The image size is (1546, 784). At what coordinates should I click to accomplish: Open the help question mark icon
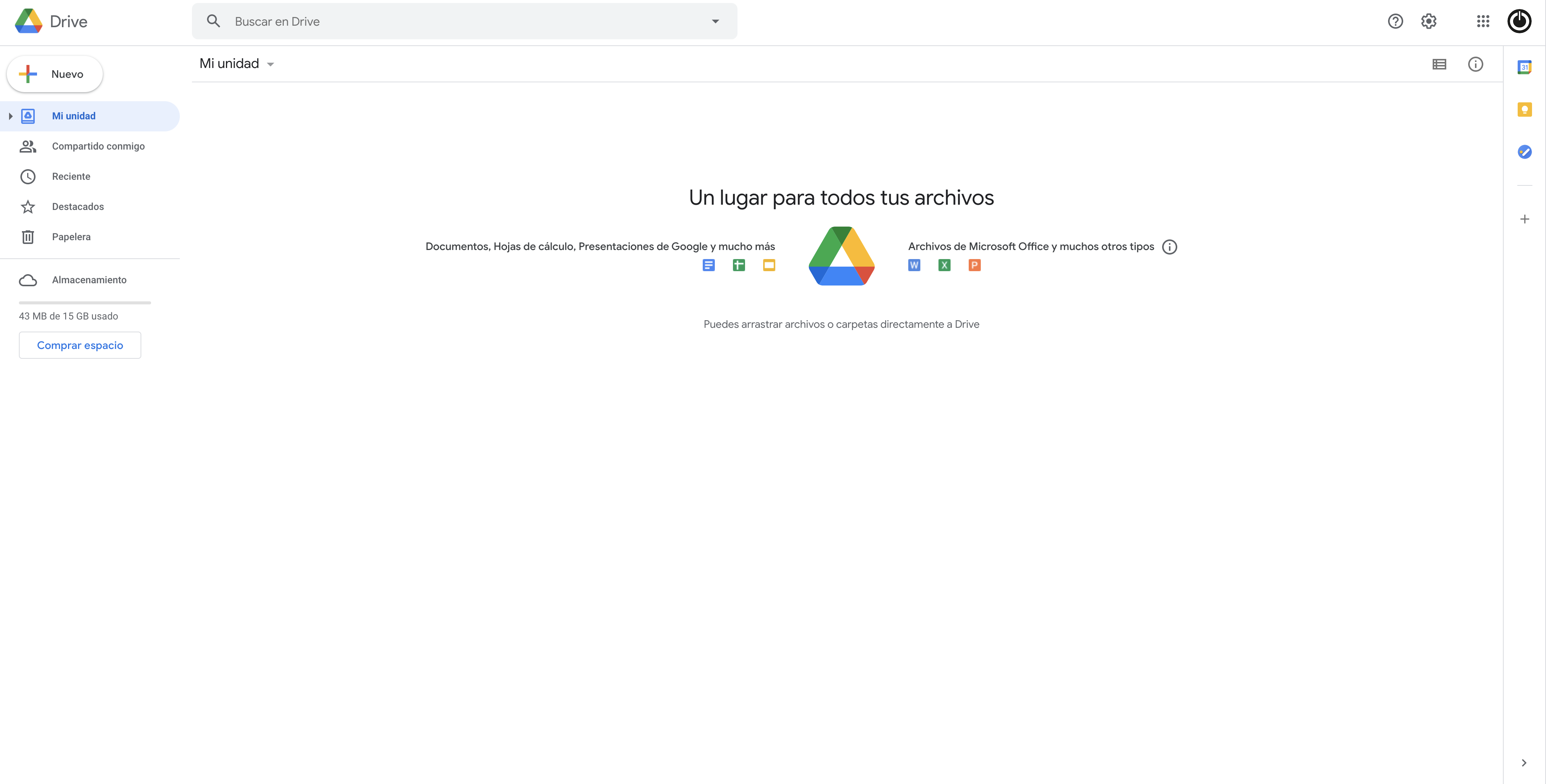point(1395,22)
